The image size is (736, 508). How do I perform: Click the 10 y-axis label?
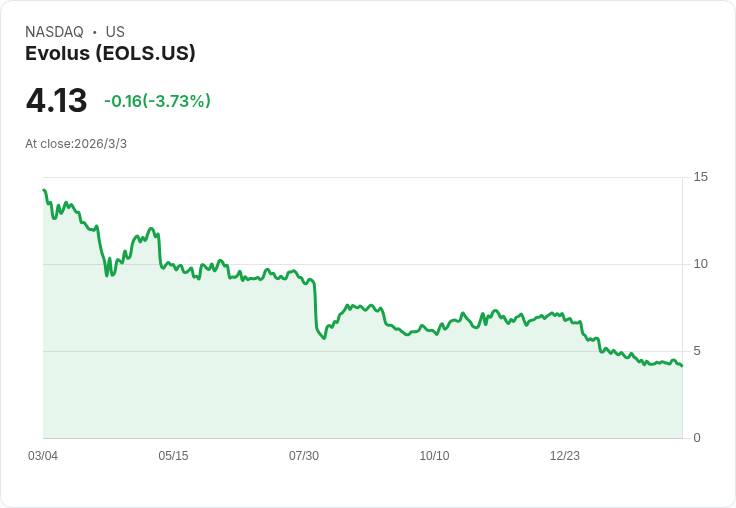pyautogui.click(x=700, y=264)
